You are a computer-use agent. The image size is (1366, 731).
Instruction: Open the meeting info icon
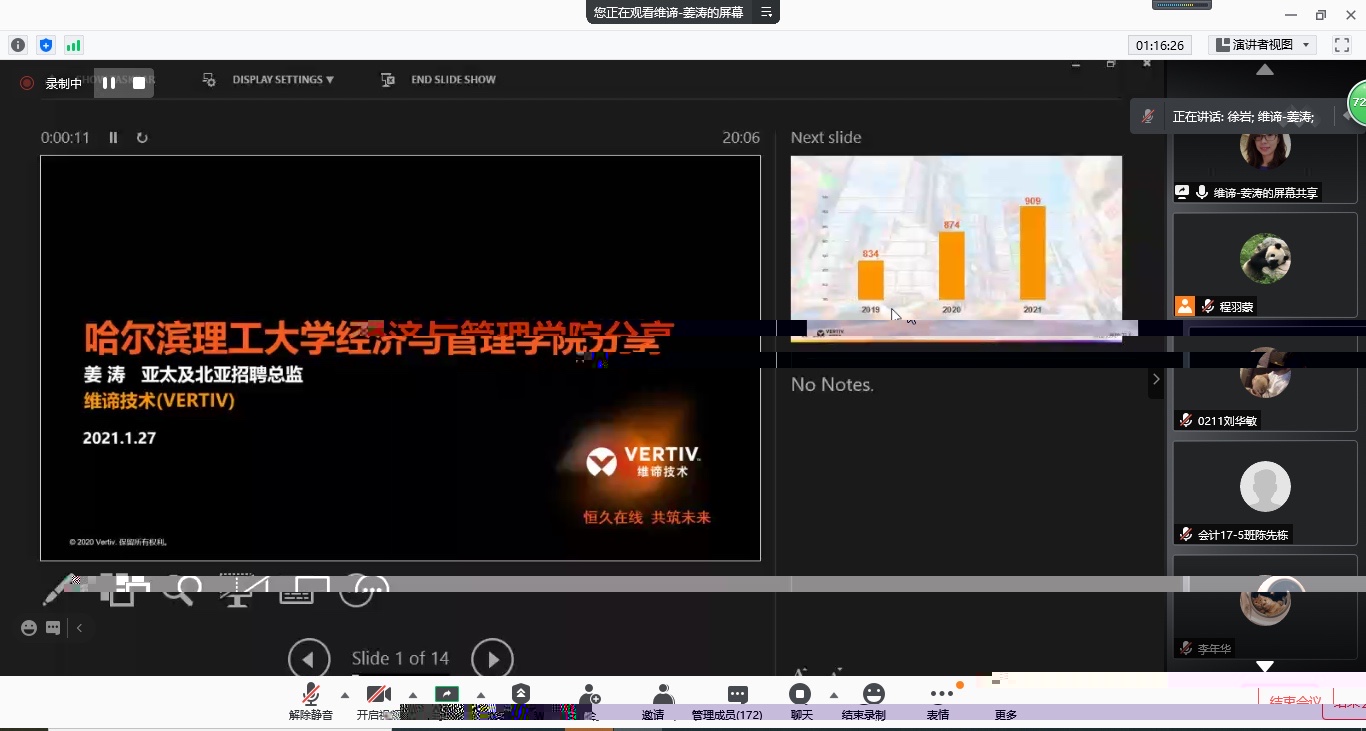pyautogui.click(x=18, y=45)
